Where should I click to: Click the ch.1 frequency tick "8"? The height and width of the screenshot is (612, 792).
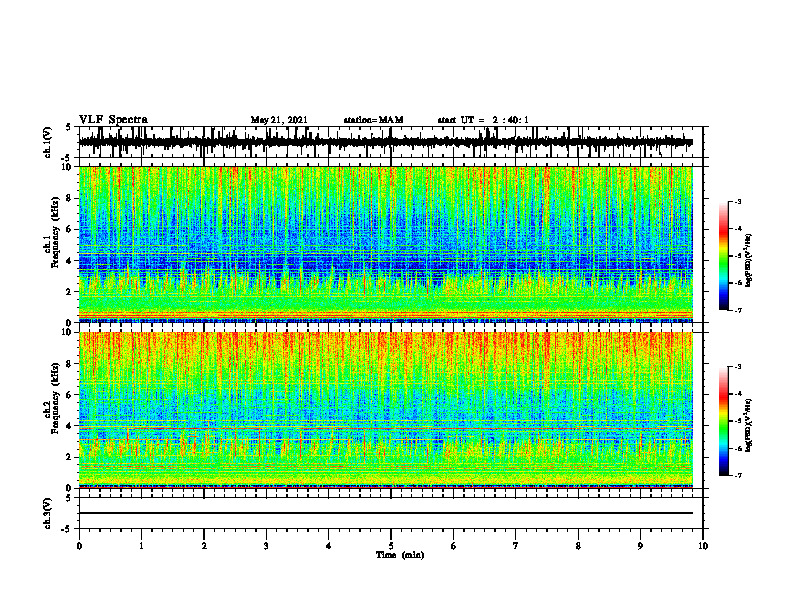70,198
